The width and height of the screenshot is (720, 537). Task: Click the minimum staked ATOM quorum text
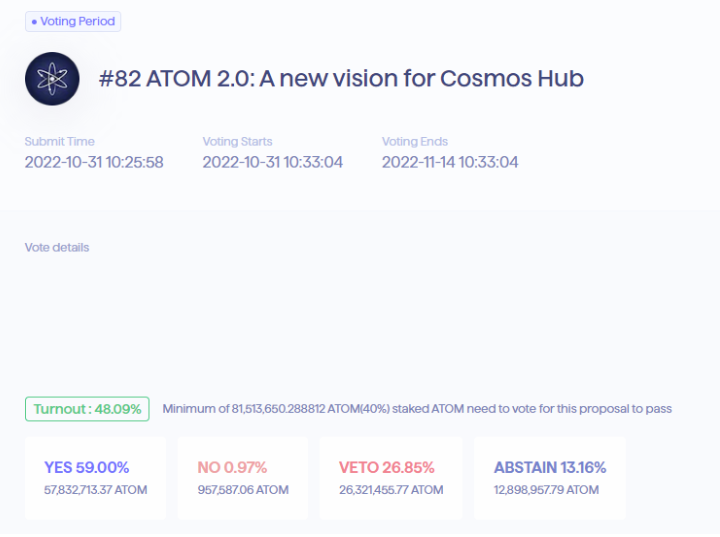[x=417, y=409]
